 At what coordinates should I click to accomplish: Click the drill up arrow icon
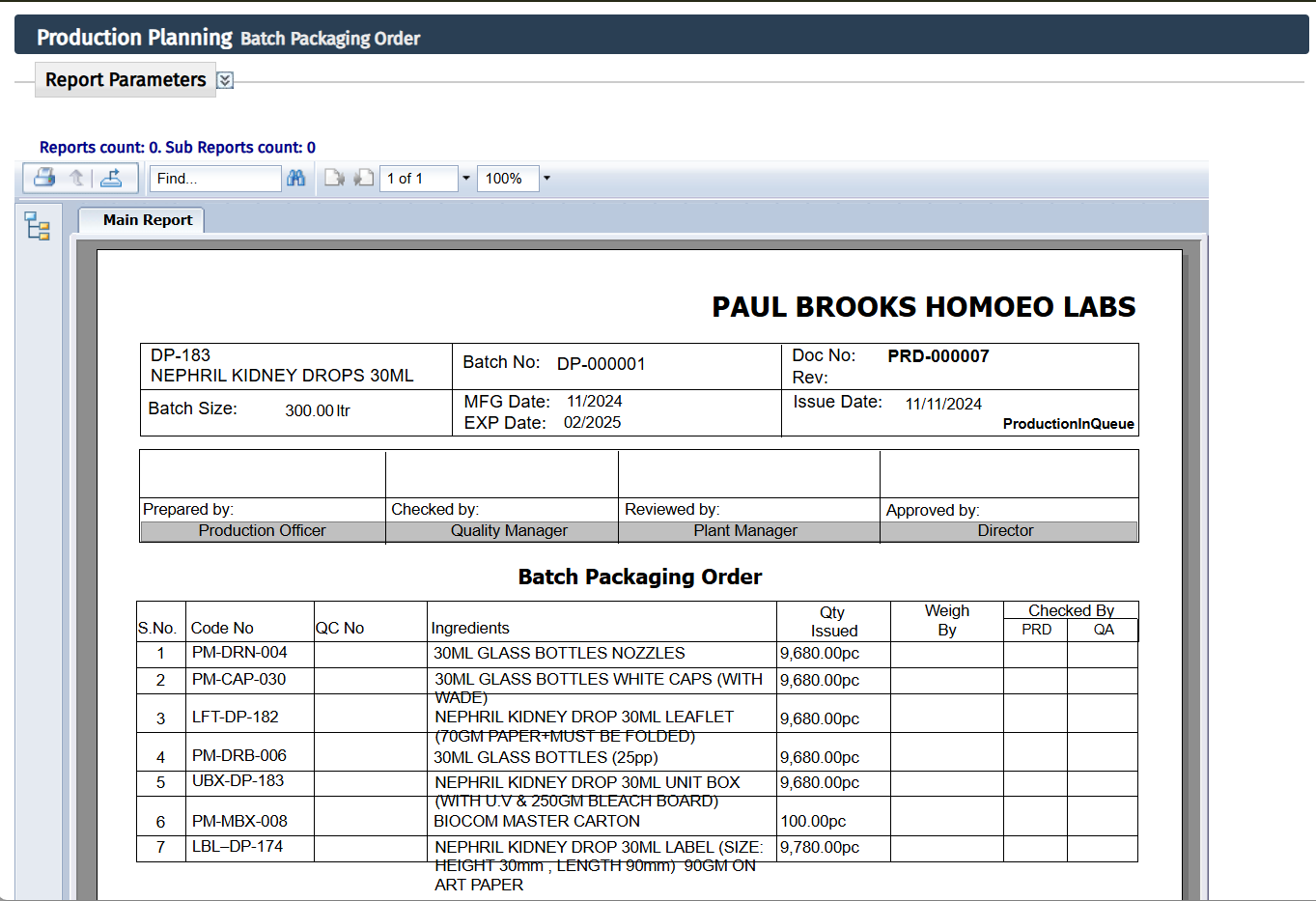[x=77, y=178]
